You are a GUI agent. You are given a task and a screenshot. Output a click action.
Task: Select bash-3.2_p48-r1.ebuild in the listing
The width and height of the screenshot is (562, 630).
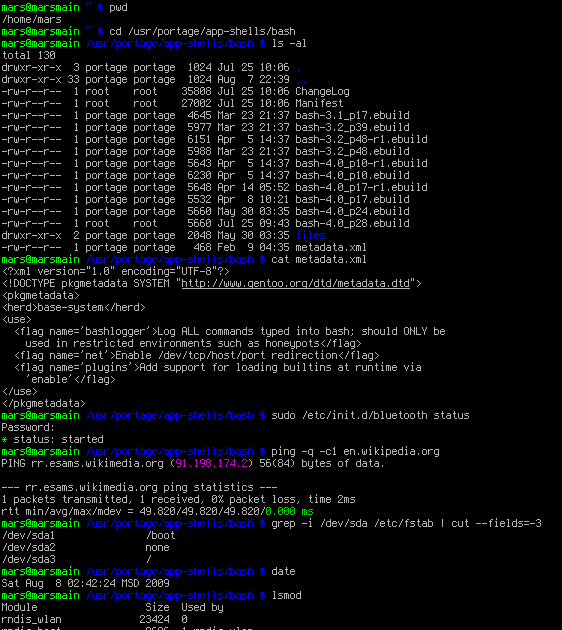click(362, 139)
